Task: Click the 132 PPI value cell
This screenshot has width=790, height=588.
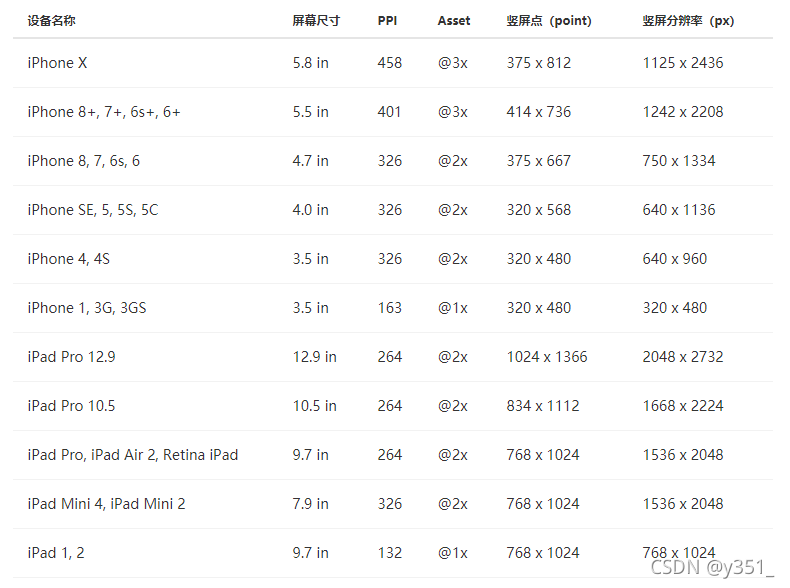Action: coord(390,553)
